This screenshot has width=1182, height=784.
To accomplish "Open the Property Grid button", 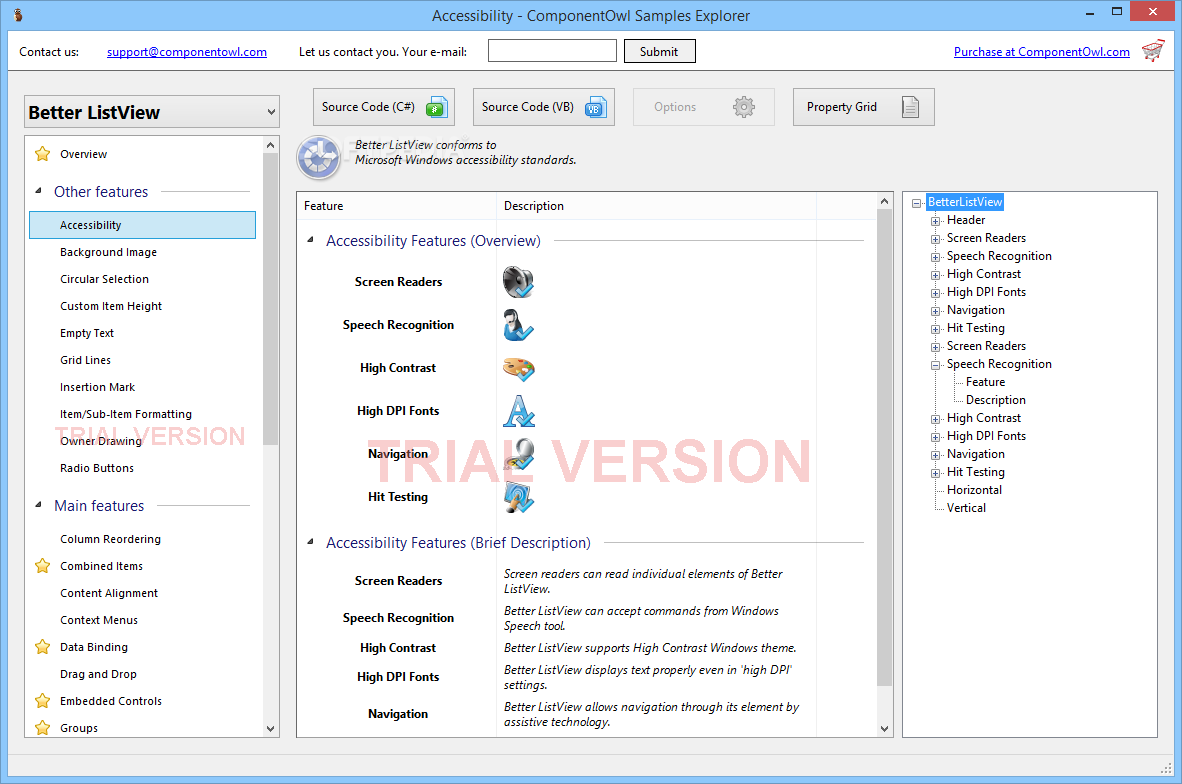I will pyautogui.click(x=863, y=107).
